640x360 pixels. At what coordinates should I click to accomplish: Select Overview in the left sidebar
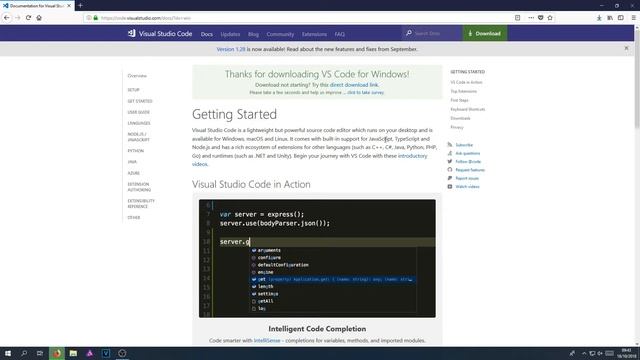137,76
